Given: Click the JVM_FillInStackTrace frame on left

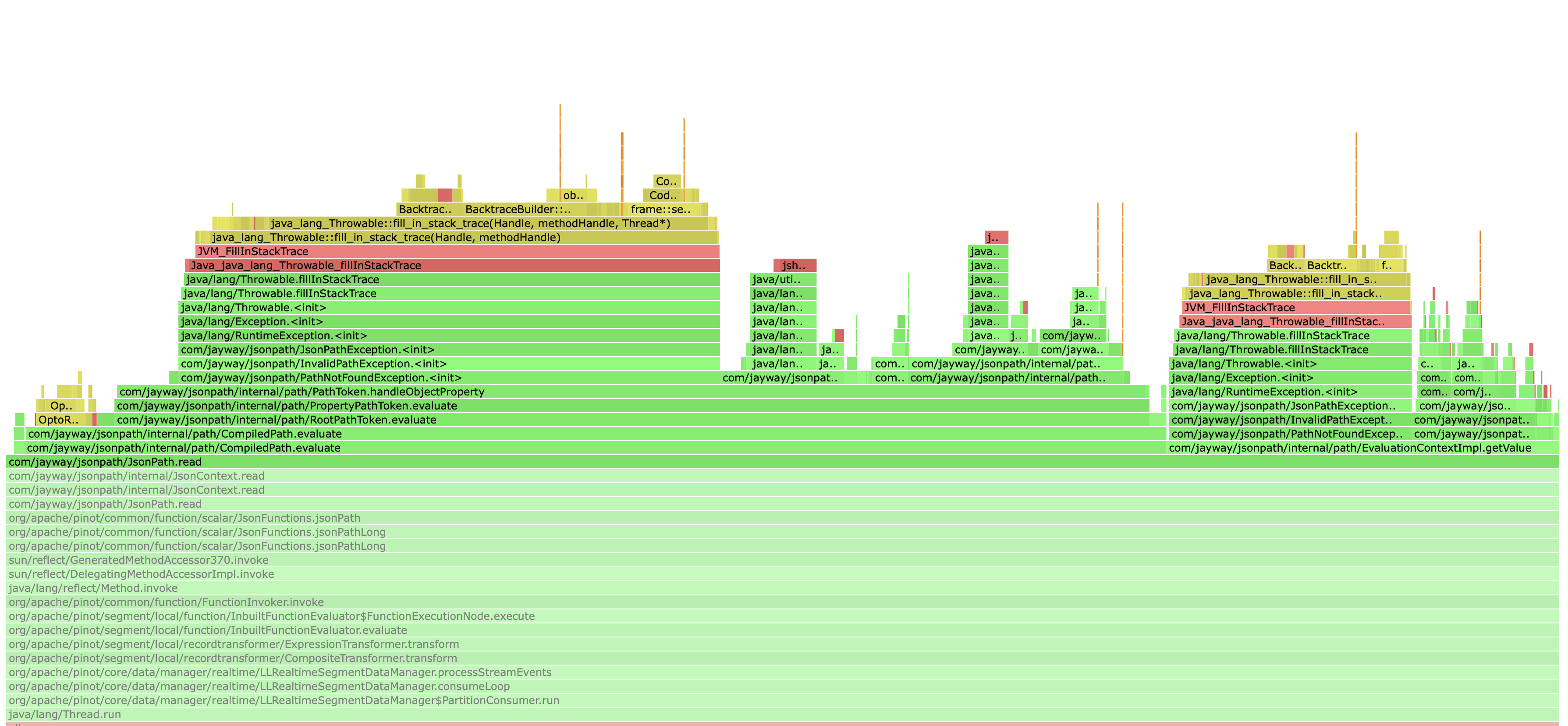Looking at the screenshot, I should 457,252.
